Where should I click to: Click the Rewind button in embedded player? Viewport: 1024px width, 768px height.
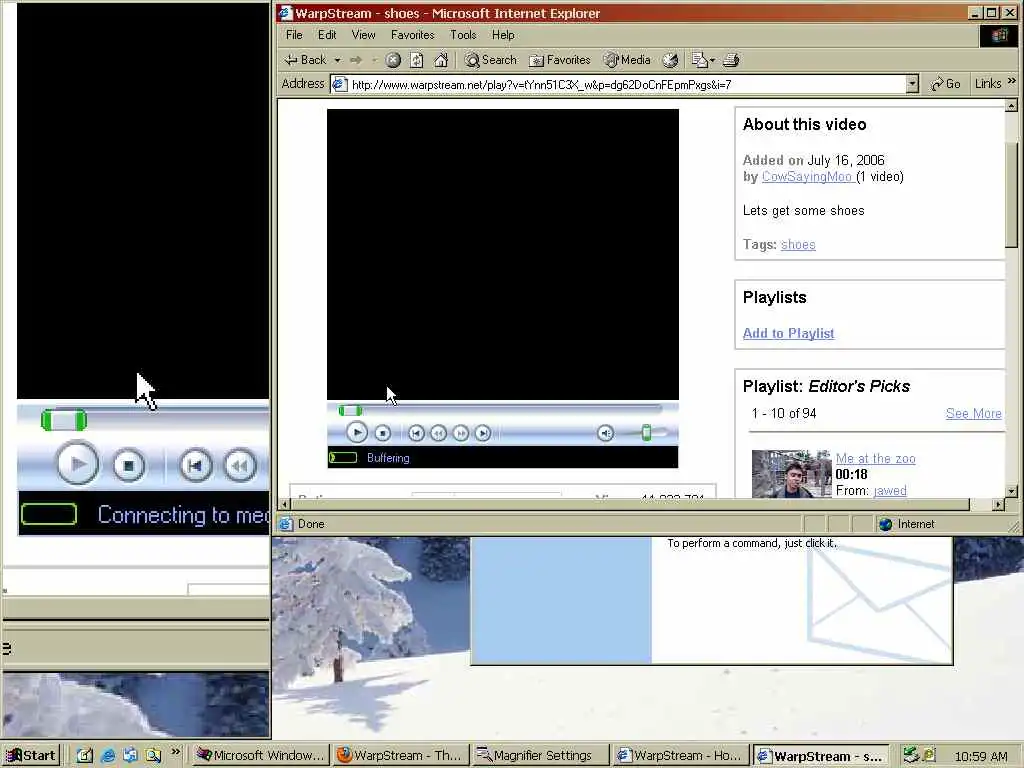438,433
